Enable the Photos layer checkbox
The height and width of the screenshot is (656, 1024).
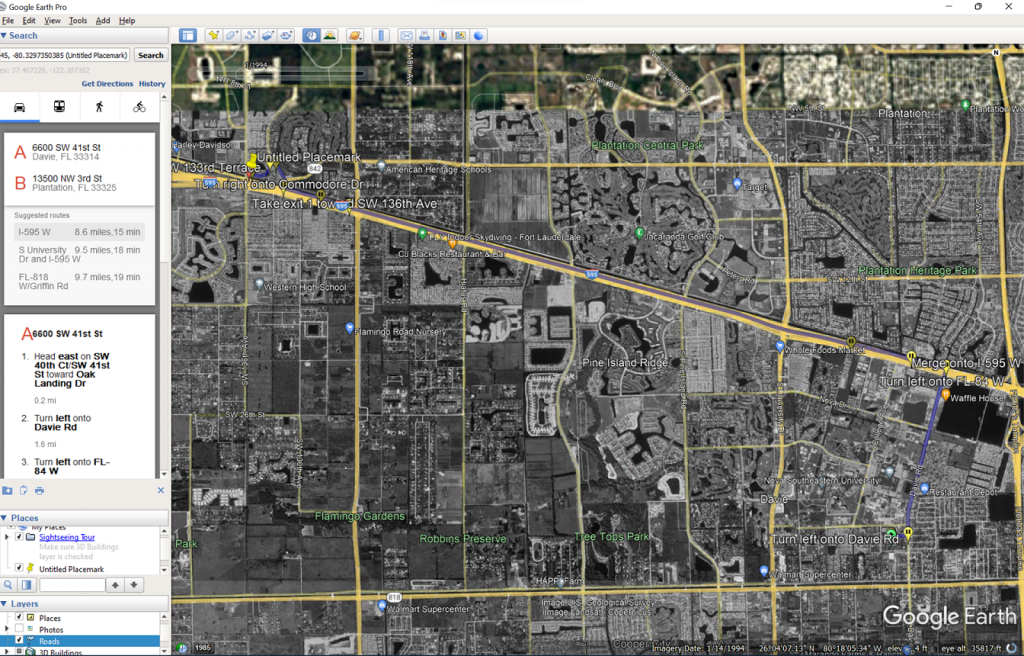pyautogui.click(x=19, y=629)
